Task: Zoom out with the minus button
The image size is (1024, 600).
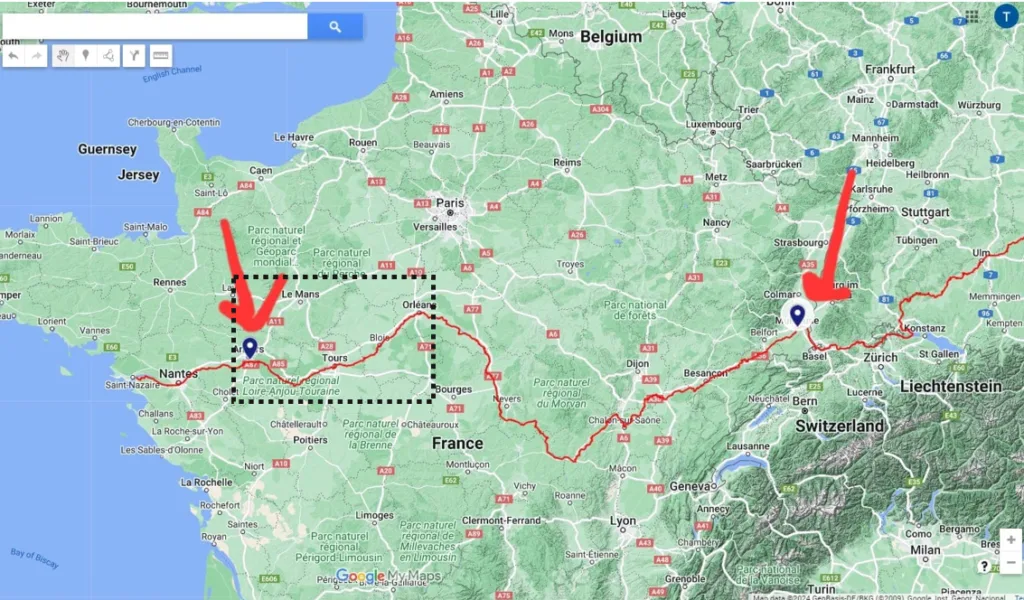Action: (1011, 561)
